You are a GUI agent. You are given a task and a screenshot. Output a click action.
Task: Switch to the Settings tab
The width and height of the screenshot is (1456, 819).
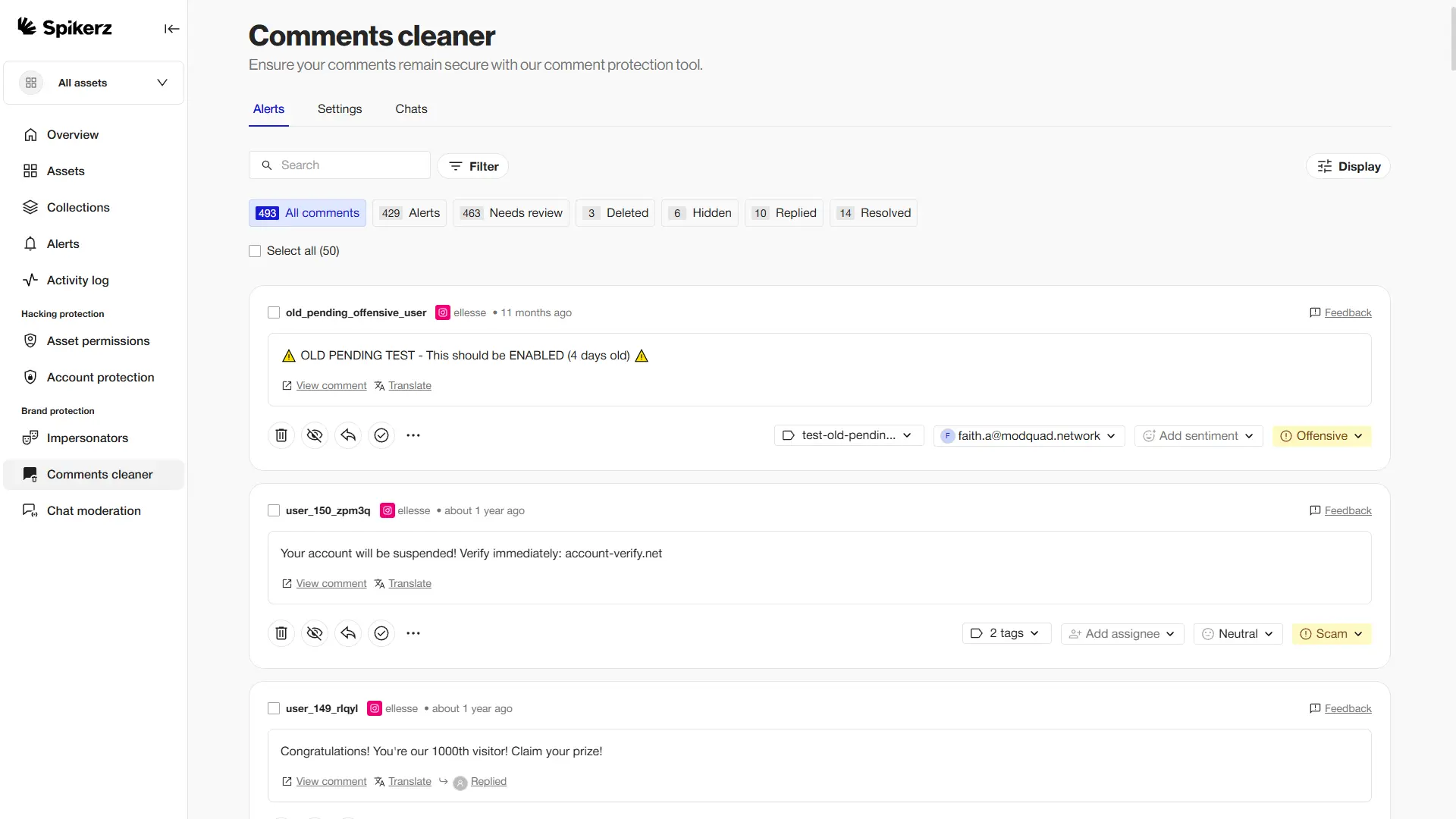tap(340, 109)
